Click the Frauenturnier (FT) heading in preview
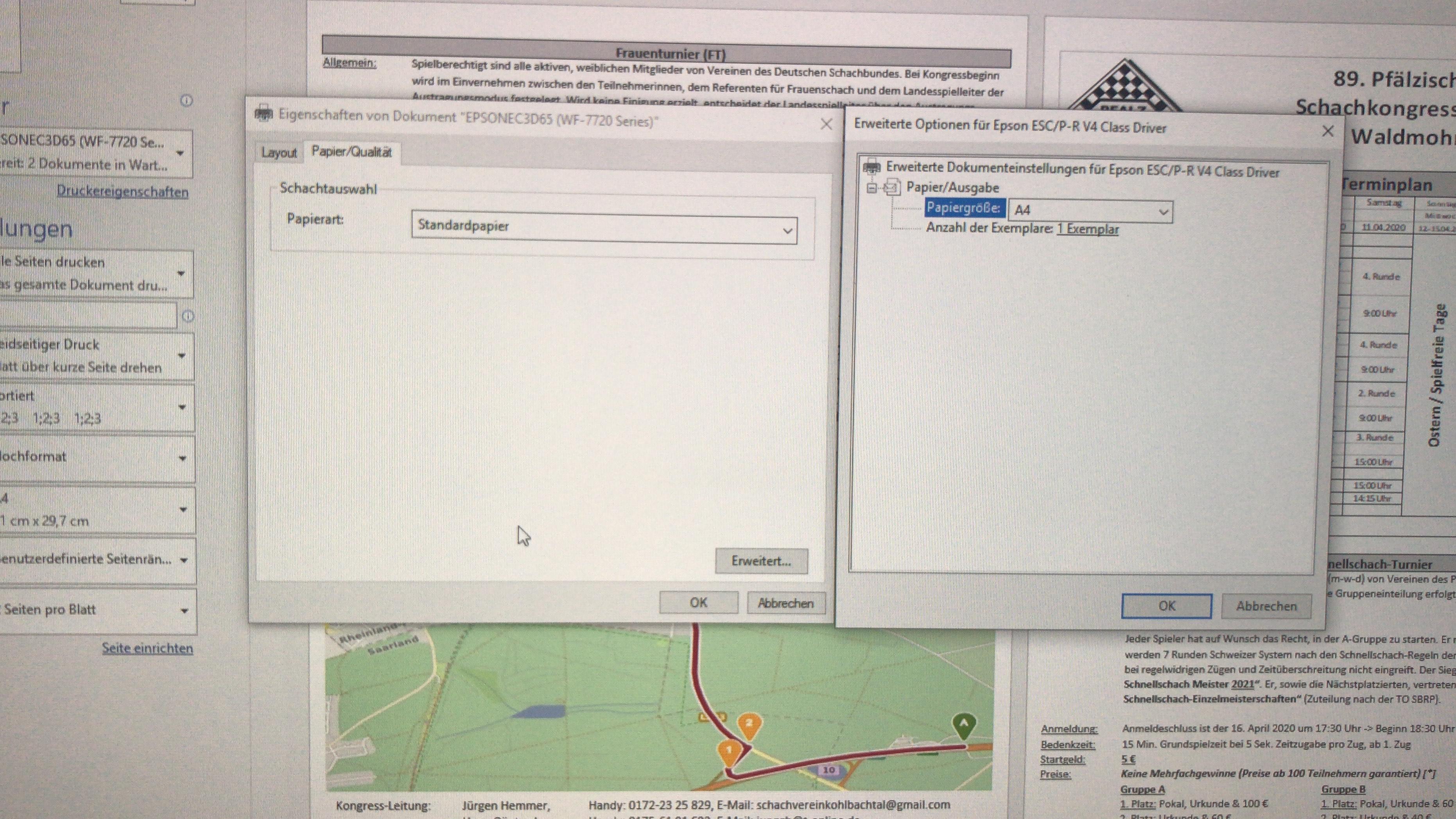Viewport: 1456px width, 819px height. 671,54
